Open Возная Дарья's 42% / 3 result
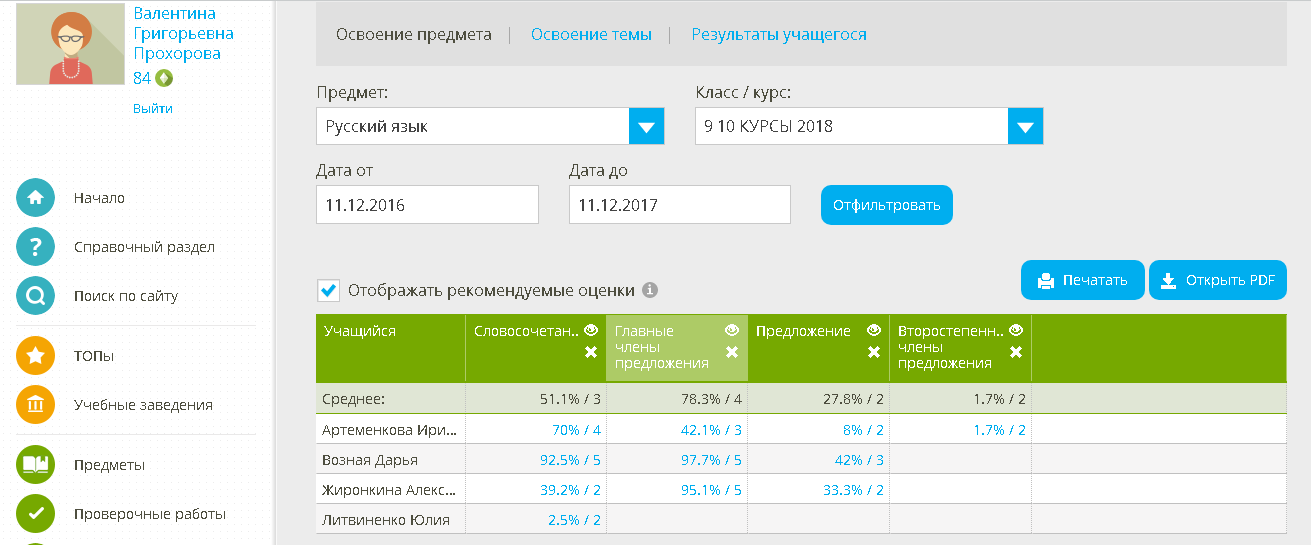This screenshot has height=545, width=1311. tap(858, 460)
